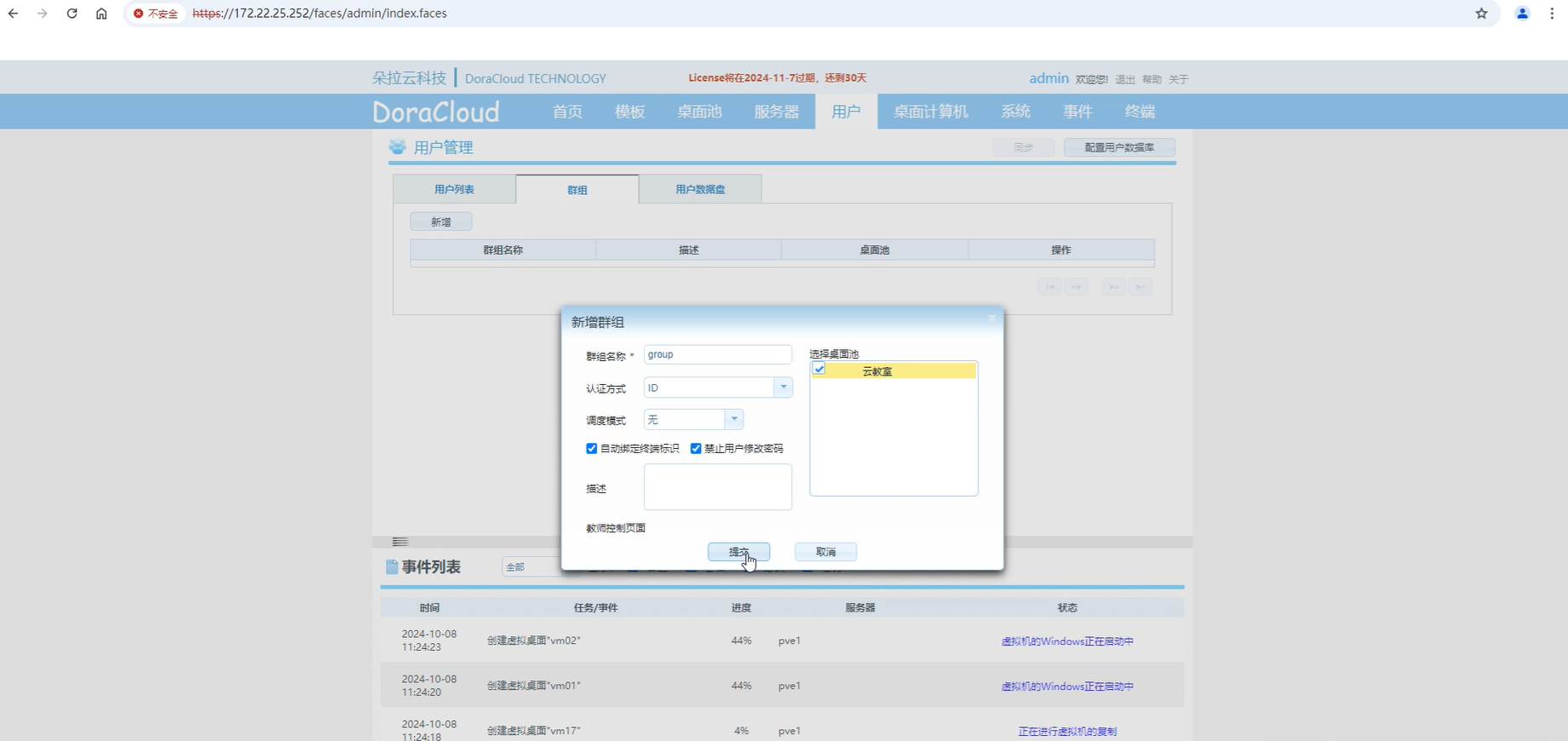
Task: Click the License expiry notice text
Action: click(x=777, y=78)
